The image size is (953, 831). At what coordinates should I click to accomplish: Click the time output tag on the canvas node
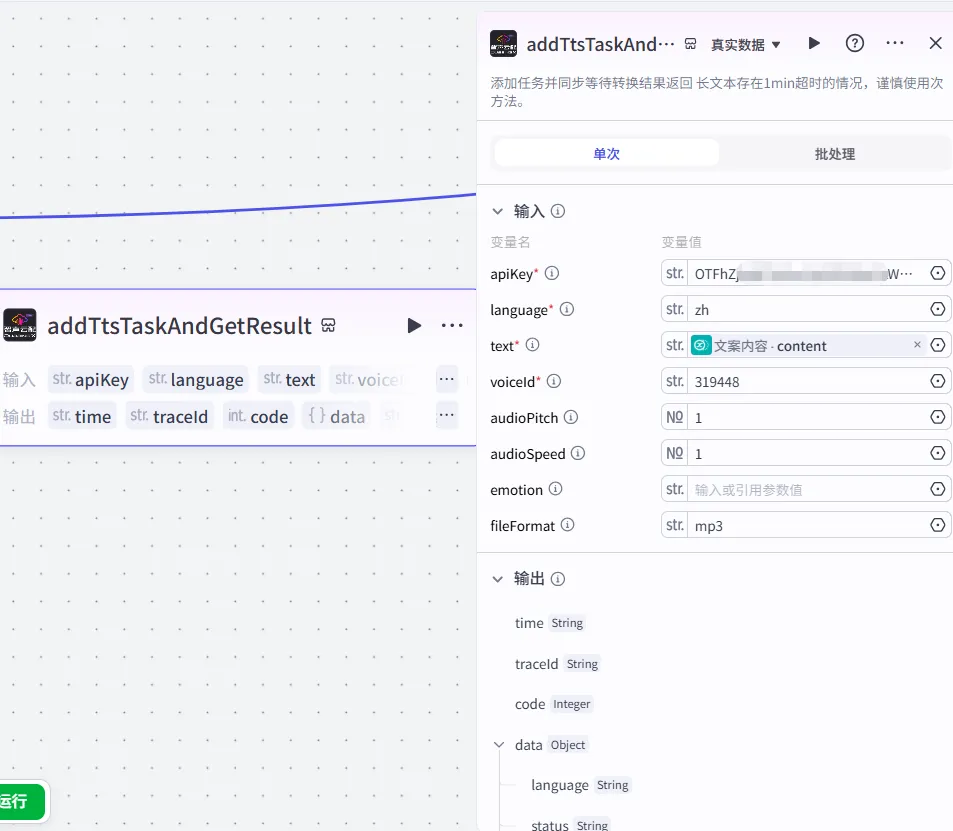pyautogui.click(x=81, y=416)
